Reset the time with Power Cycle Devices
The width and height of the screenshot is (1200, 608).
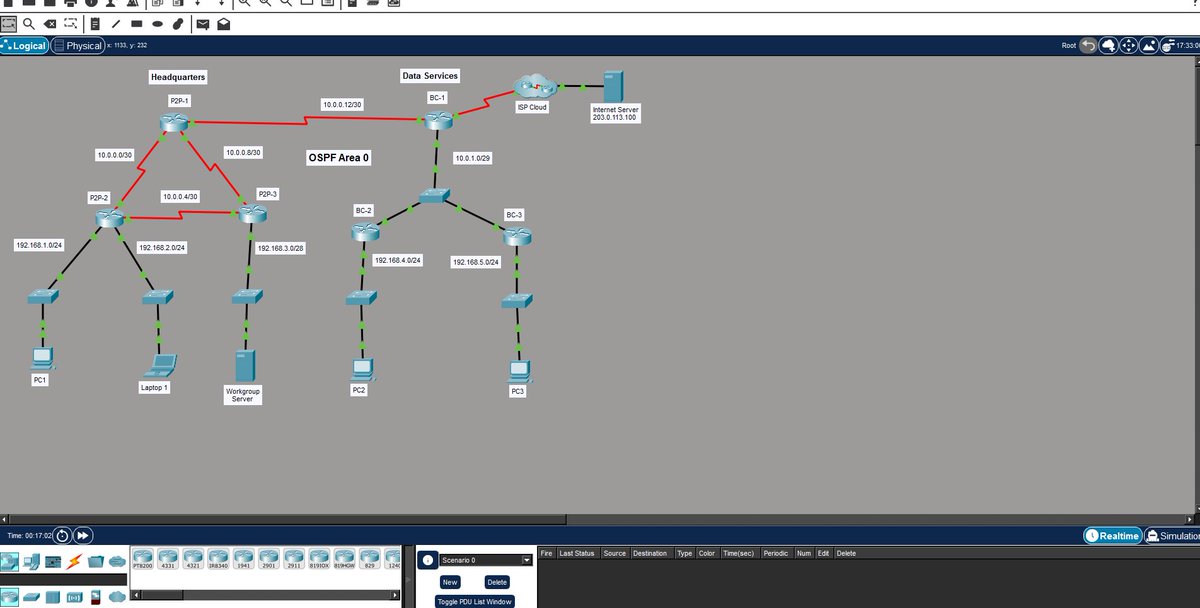pos(62,535)
